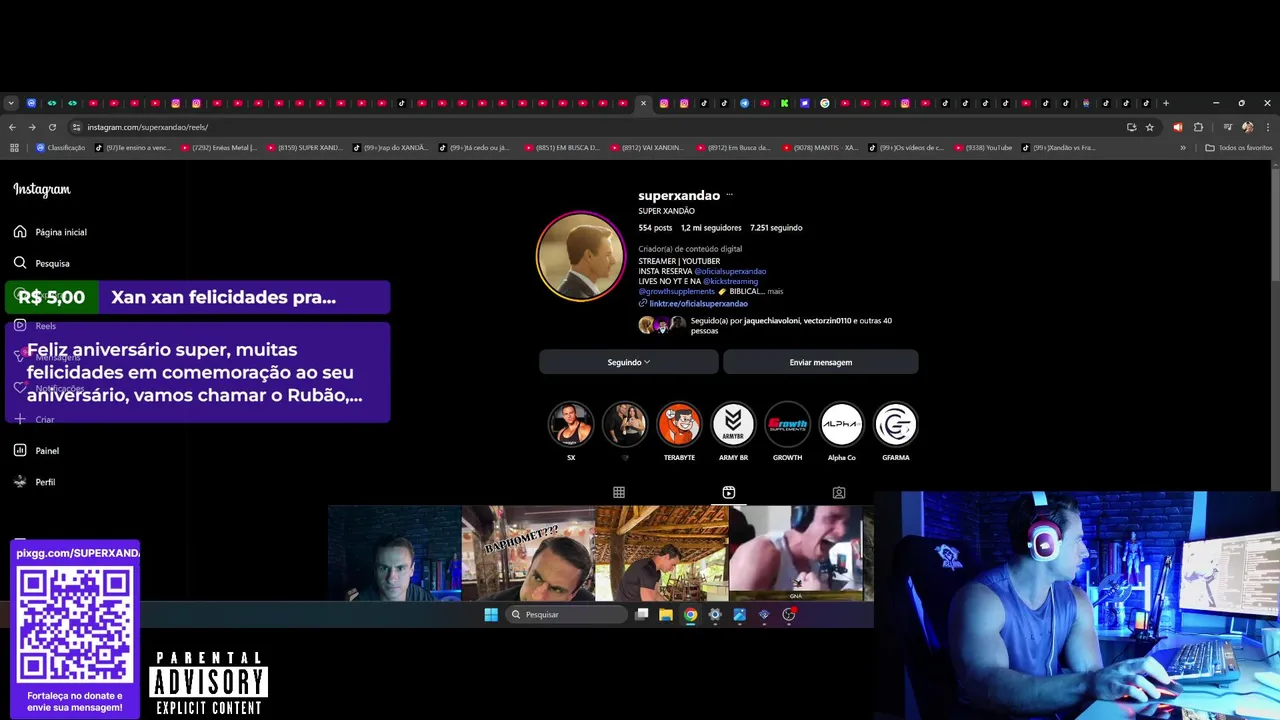1280x720 pixels.
Task: Open the TERABYTE story highlight
Action: [679, 424]
